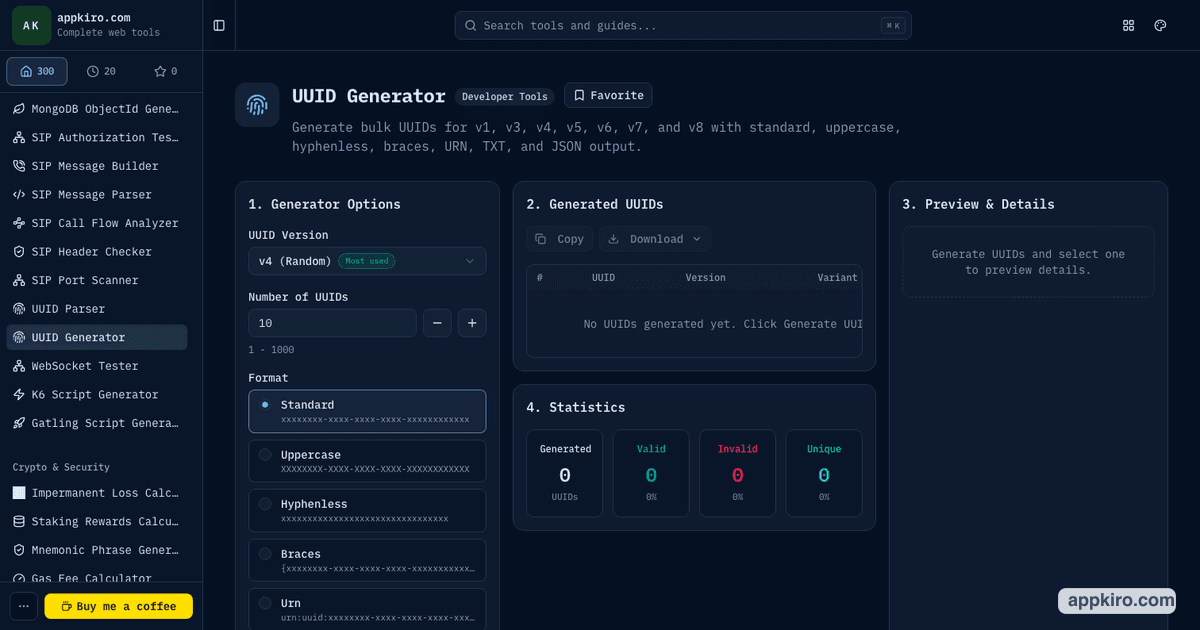Click the SIP Message Builder phone icon
Screen dimensions: 1200x630
(x=19, y=166)
